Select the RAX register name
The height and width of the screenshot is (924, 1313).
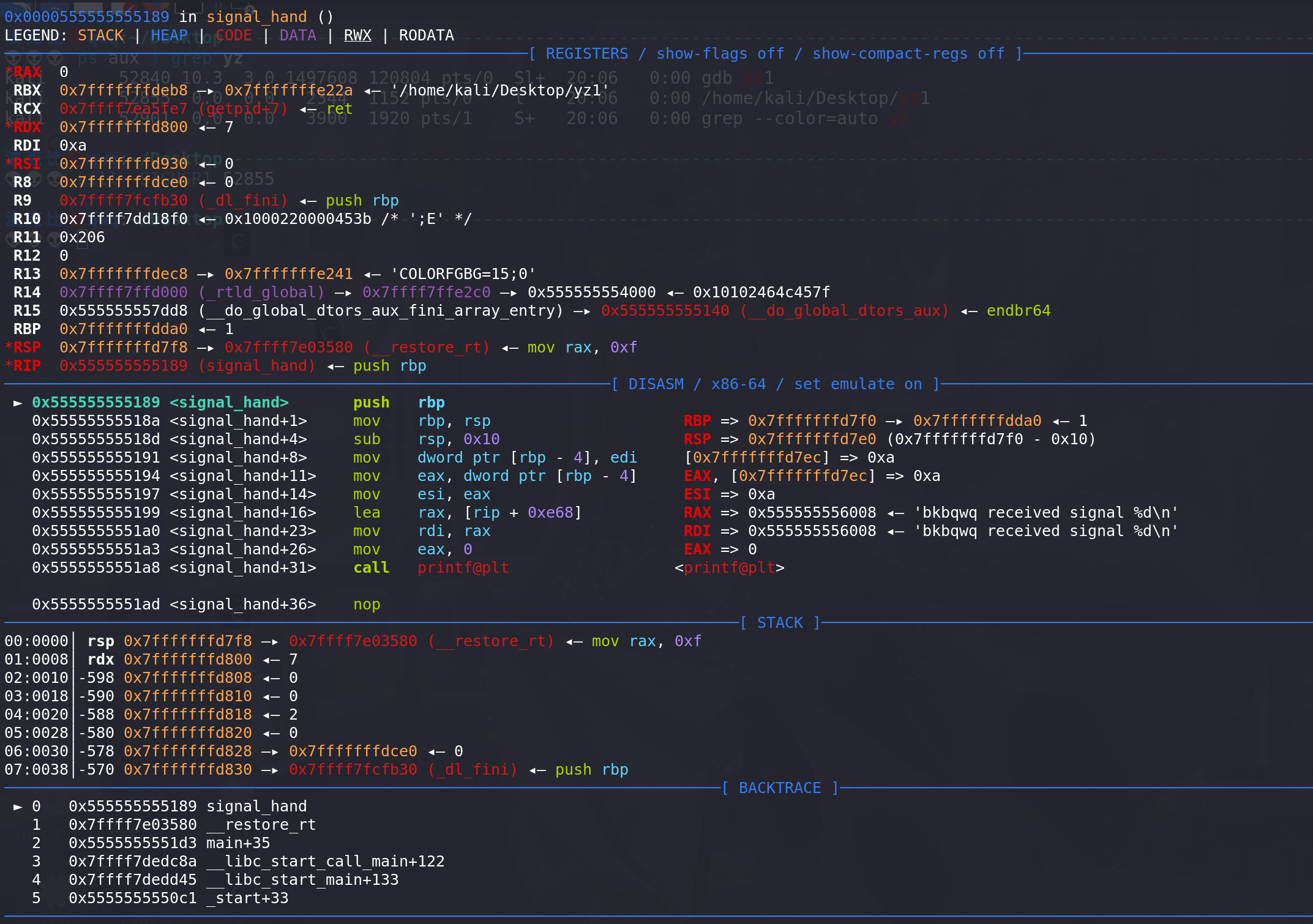[27, 72]
